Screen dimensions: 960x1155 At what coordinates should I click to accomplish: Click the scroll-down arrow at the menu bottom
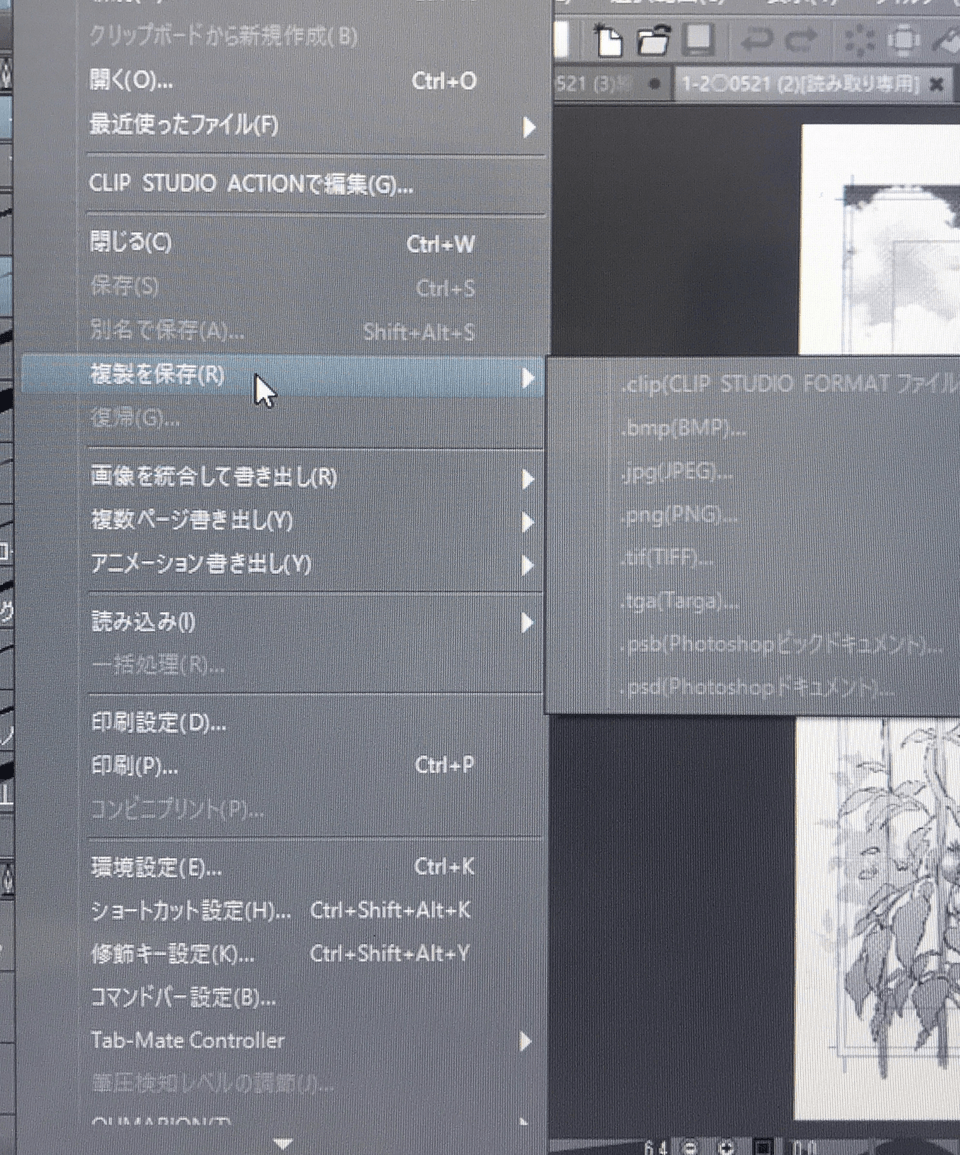[x=282, y=1140]
